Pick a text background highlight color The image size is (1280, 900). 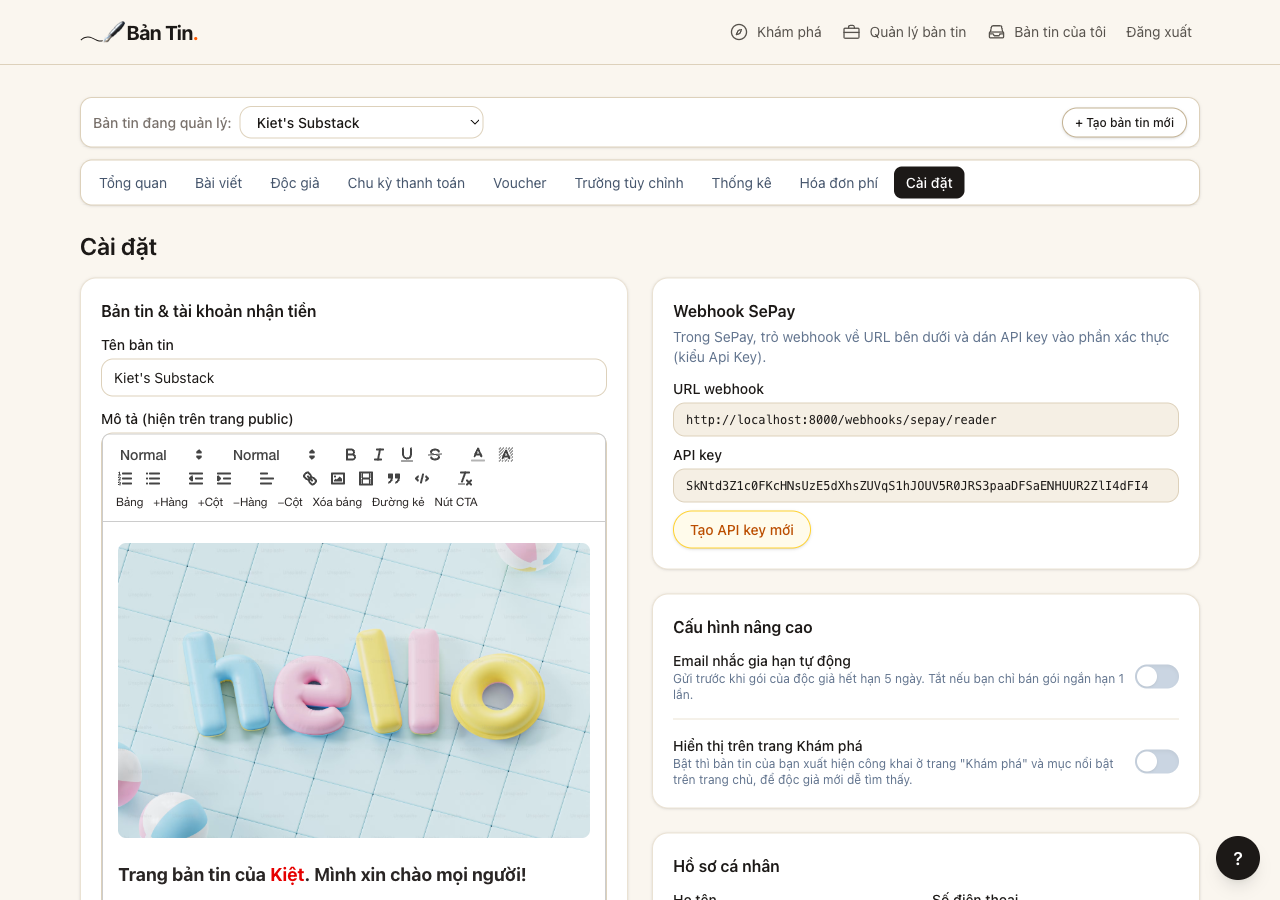(x=506, y=455)
